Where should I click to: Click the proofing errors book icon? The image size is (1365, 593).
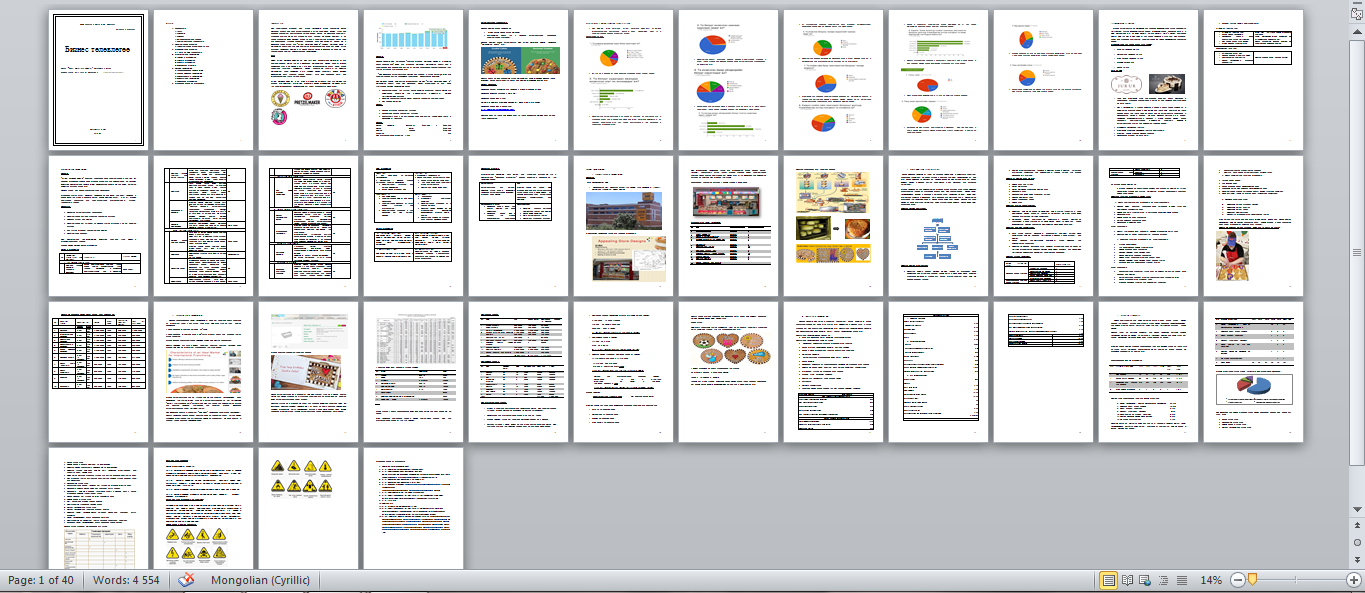(186, 580)
